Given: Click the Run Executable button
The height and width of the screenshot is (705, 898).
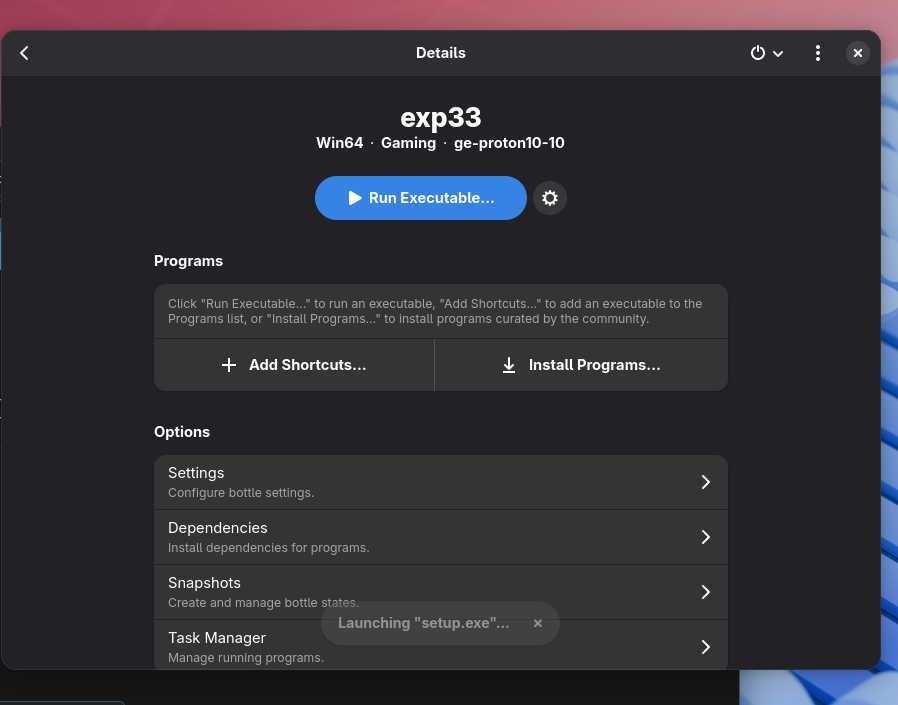Looking at the screenshot, I should tap(420, 198).
